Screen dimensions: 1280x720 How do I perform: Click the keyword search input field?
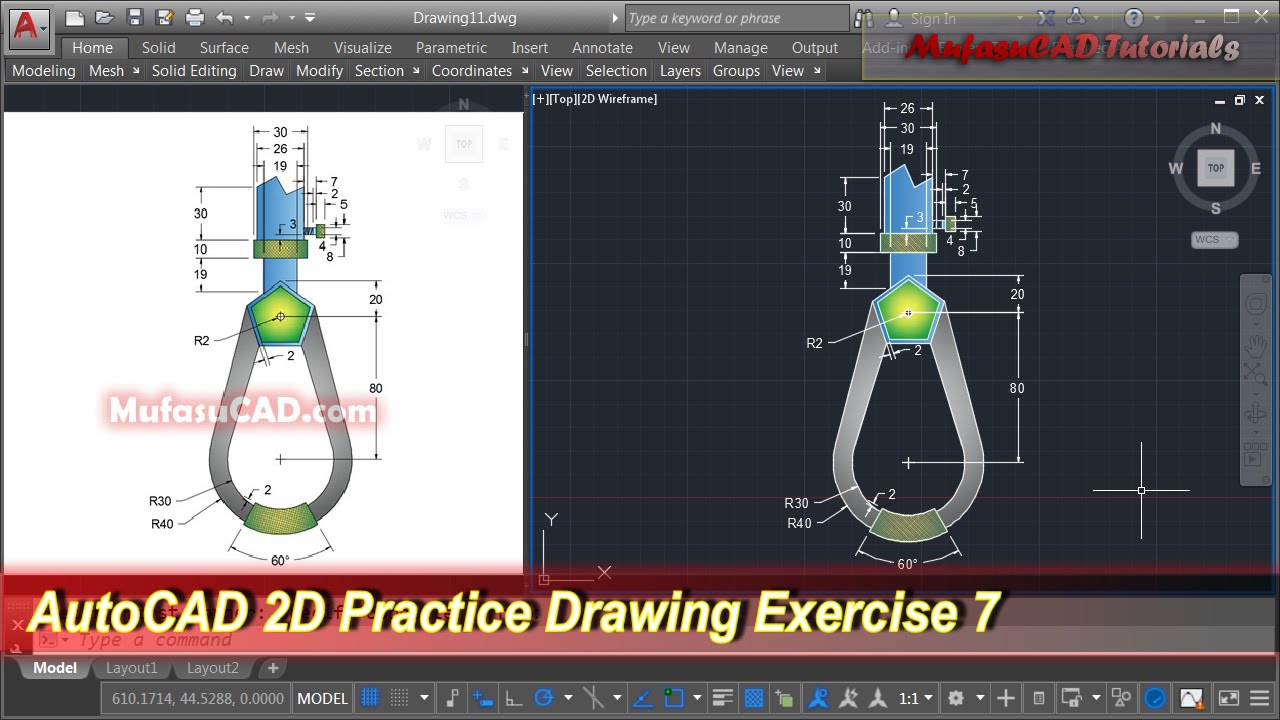737,18
